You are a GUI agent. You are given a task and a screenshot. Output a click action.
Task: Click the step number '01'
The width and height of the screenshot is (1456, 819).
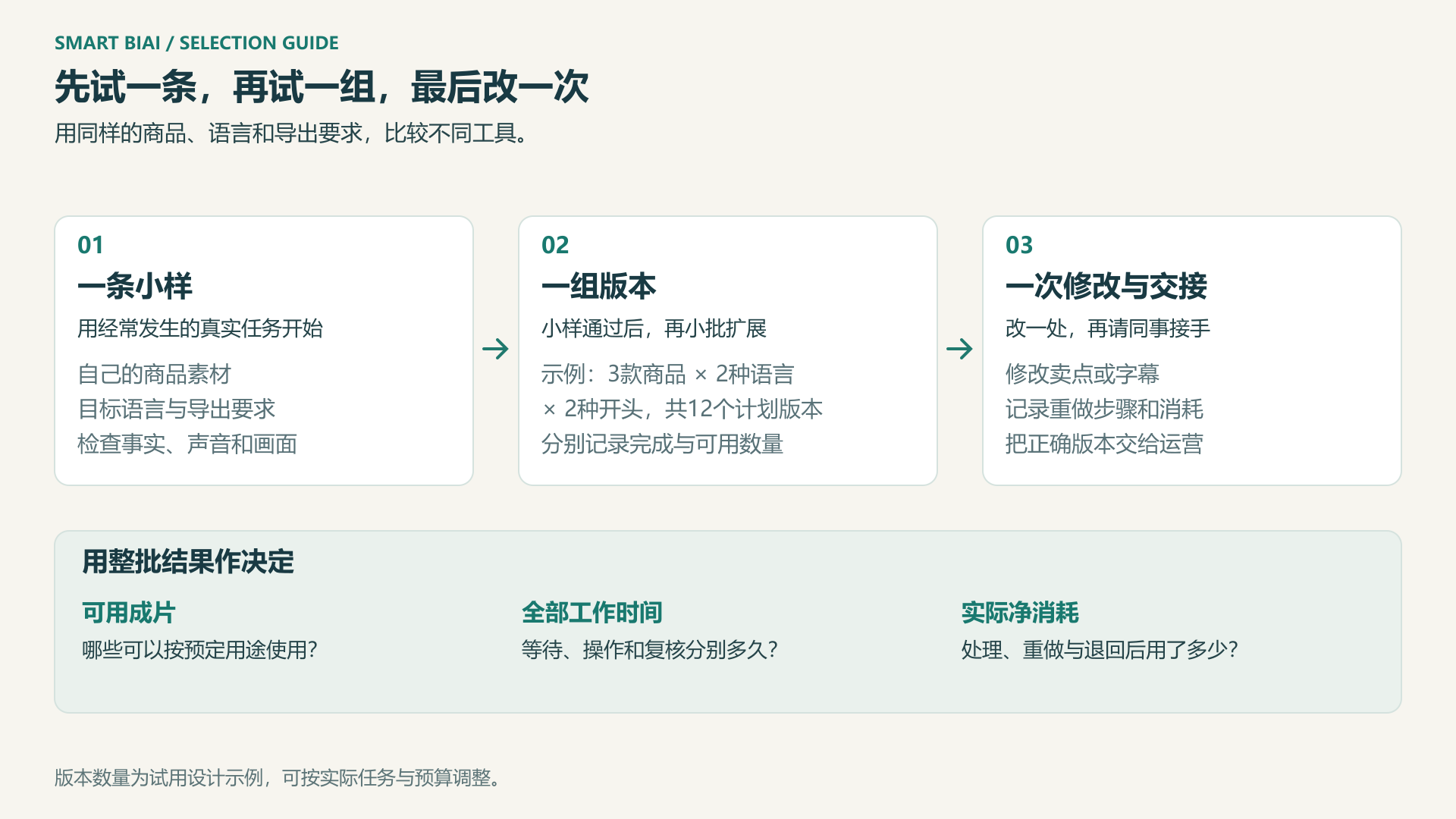pyautogui.click(x=90, y=245)
